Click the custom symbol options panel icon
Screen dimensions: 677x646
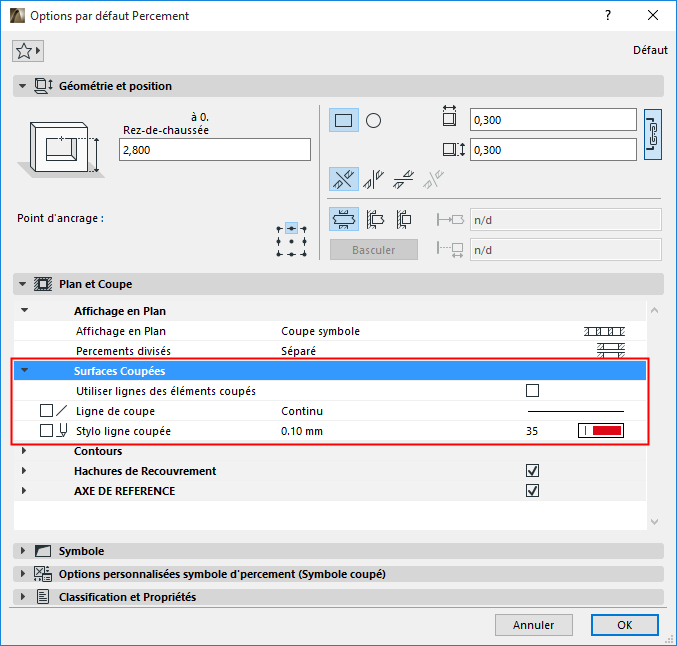coord(43,574)
